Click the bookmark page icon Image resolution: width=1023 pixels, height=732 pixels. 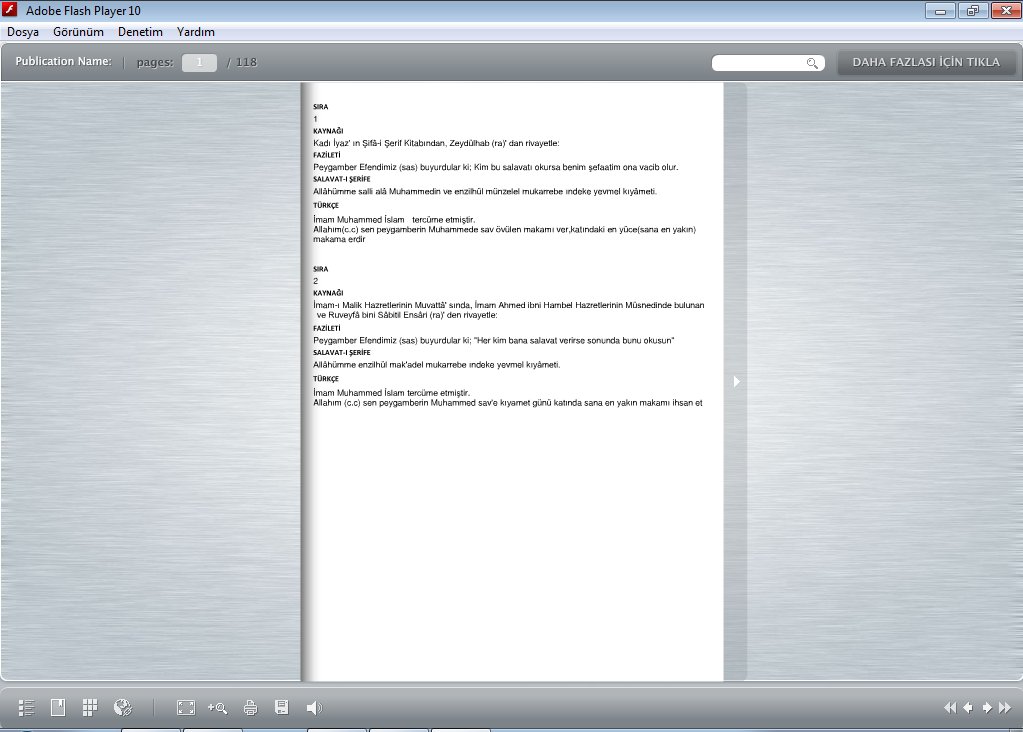58,708
